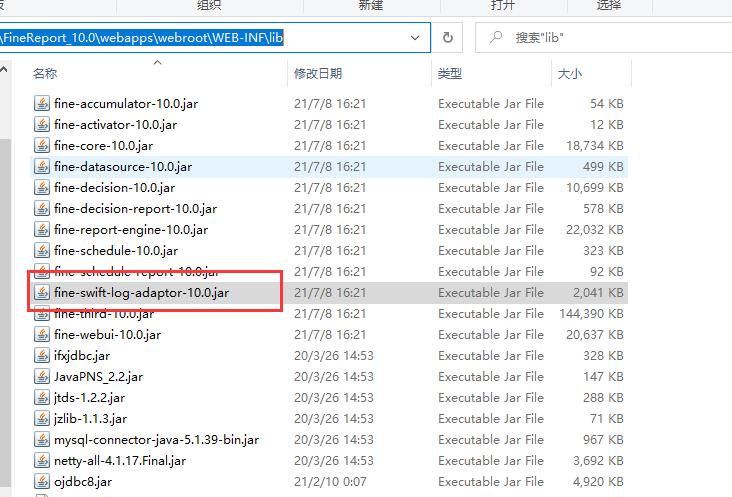Select file netty-all-4.1.17.Final.jar

tap(120, 460)
